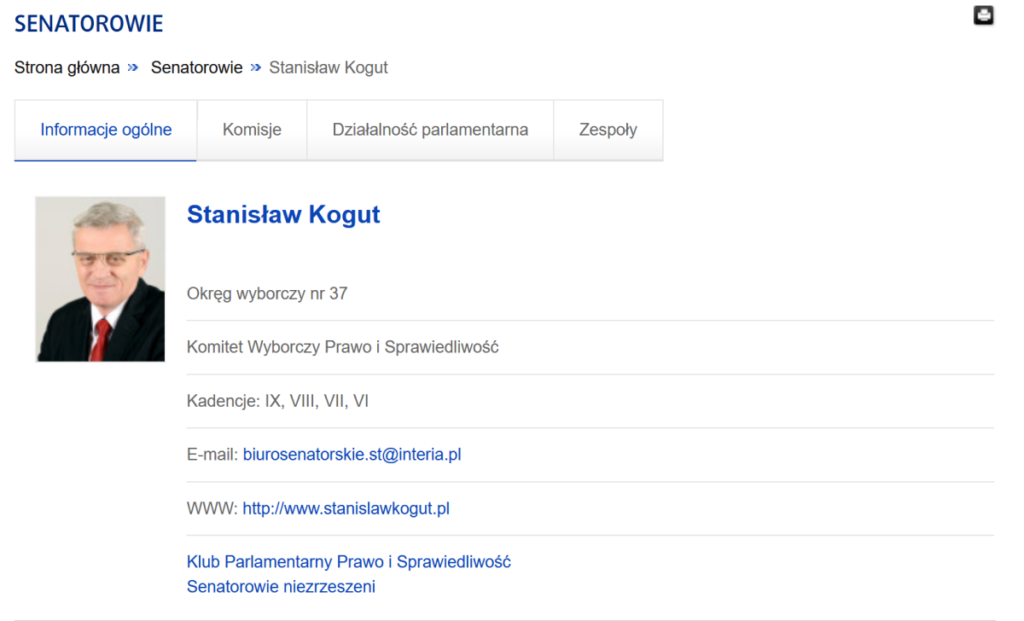The height and width of the screenshot is (621, 1024).
Task: Select the Informacje ogólne tab
Action: [105, 130]
